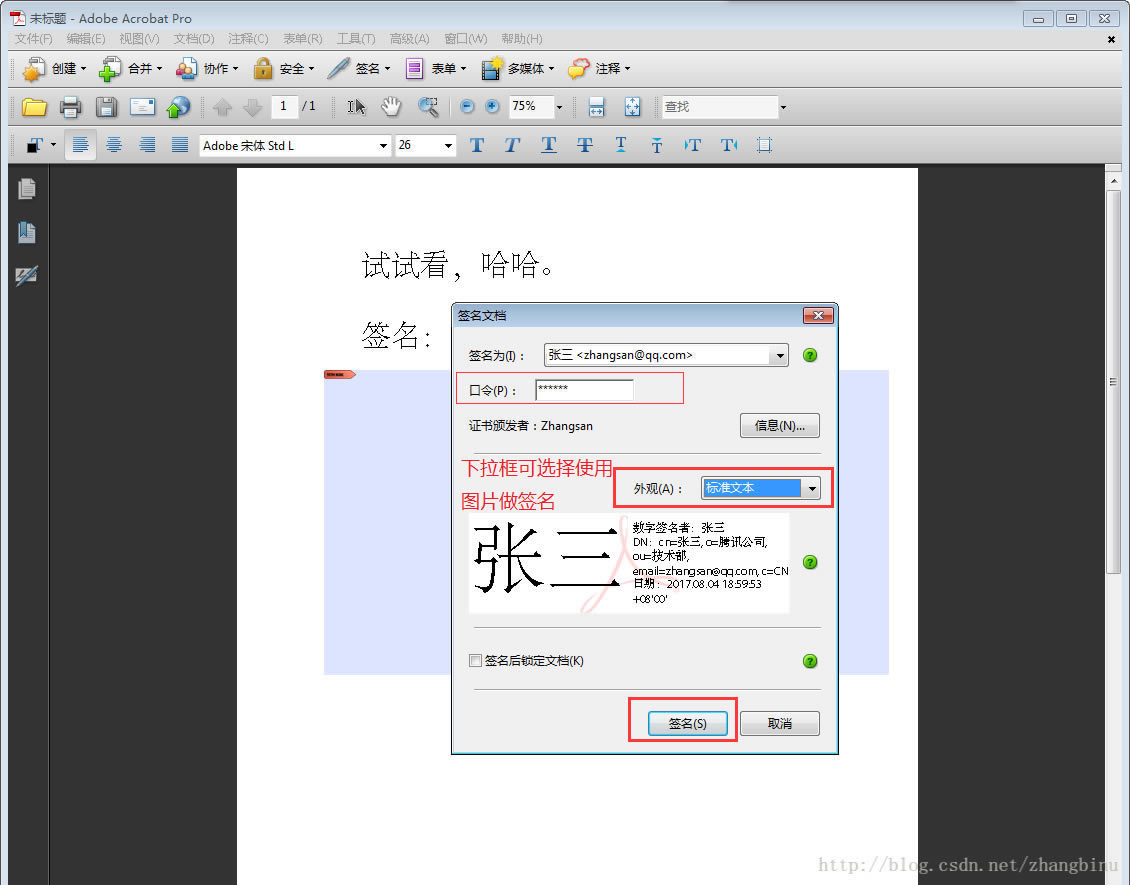Open the Edit (编辑) menu
Viewport: 1130px width, 885px height.
86,39
